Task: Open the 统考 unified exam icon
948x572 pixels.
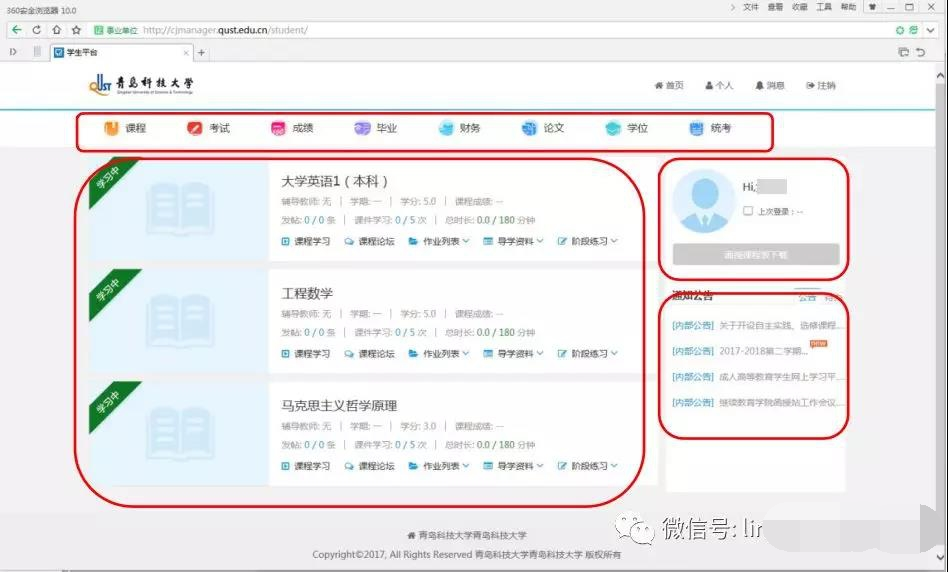Action: pyautogui.click(x=696, y=128)
